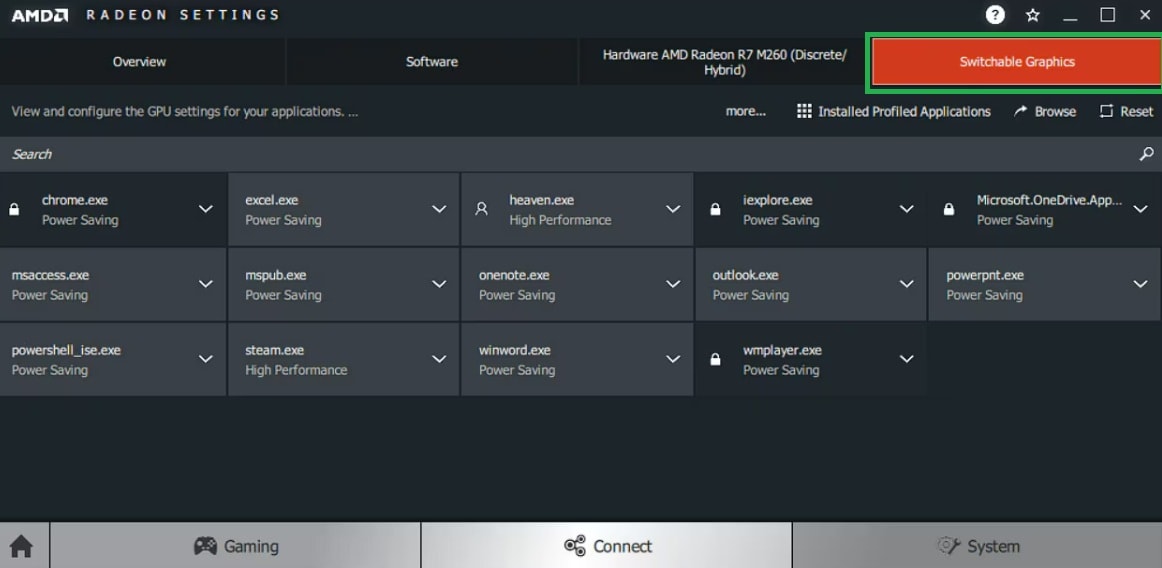Image resolution: width=1162 pixels, height=568 pixels.
Task: Click the Gaming controller icon
Action: [x=205, y=546]
